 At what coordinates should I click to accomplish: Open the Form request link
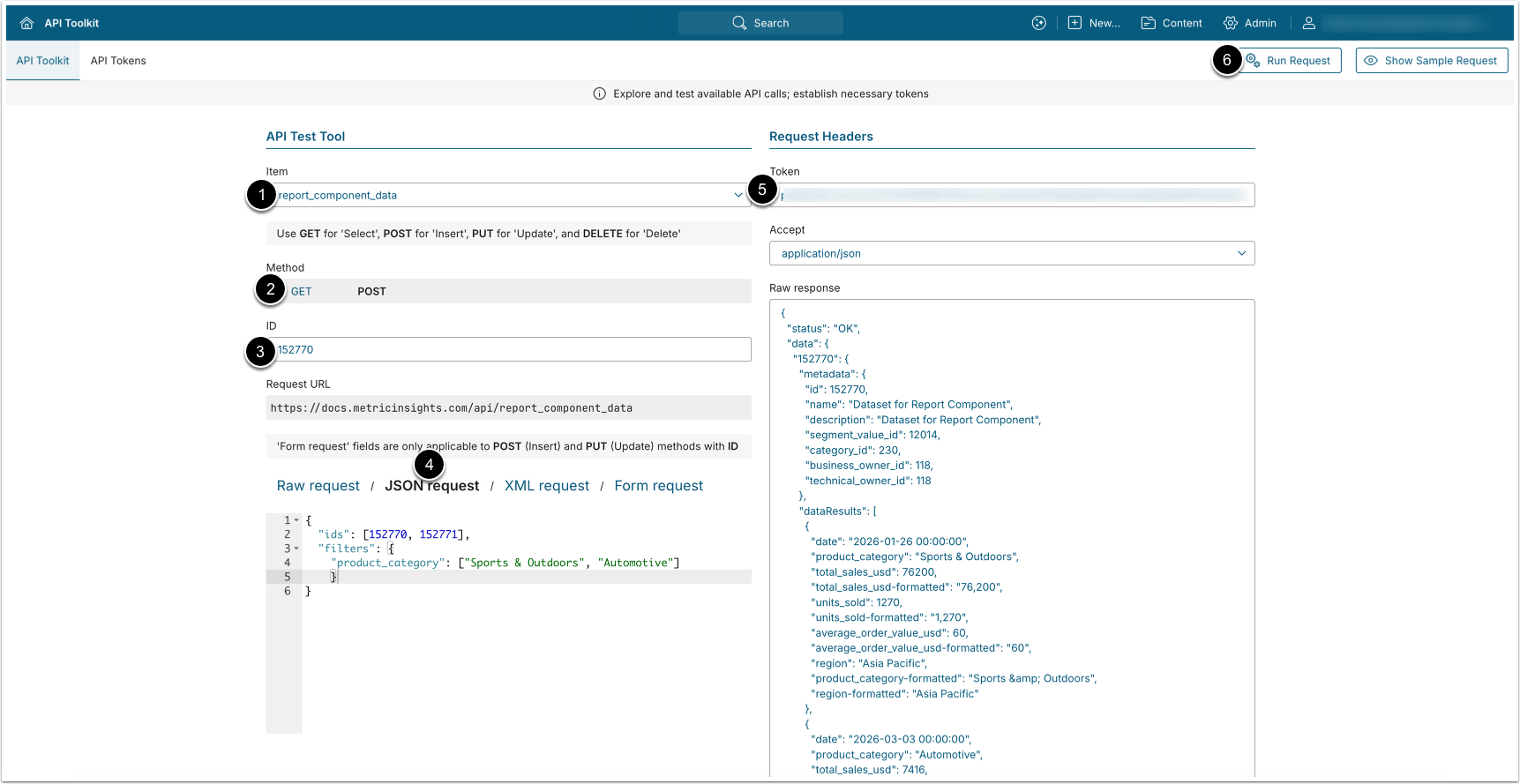point(658,486)
